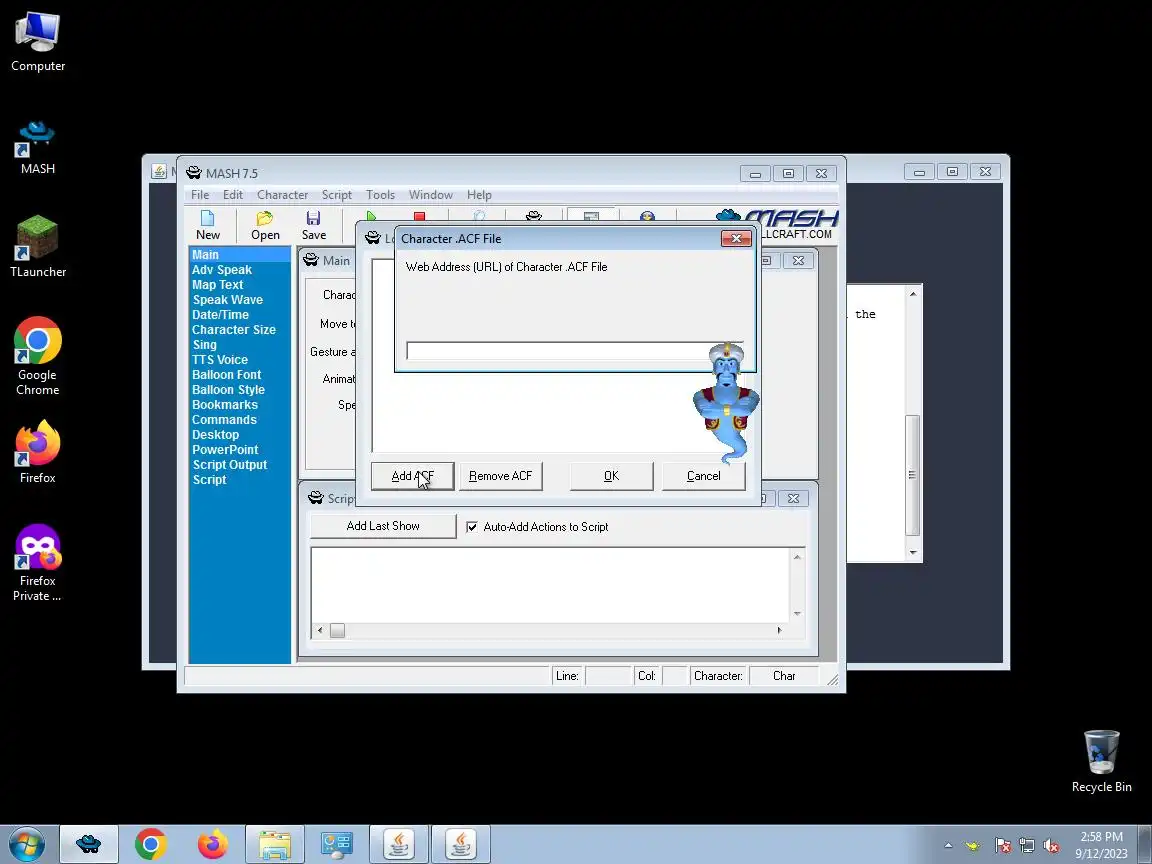
Task: Select Map Text in the sidebar
Action: click(x=217, y=285)
